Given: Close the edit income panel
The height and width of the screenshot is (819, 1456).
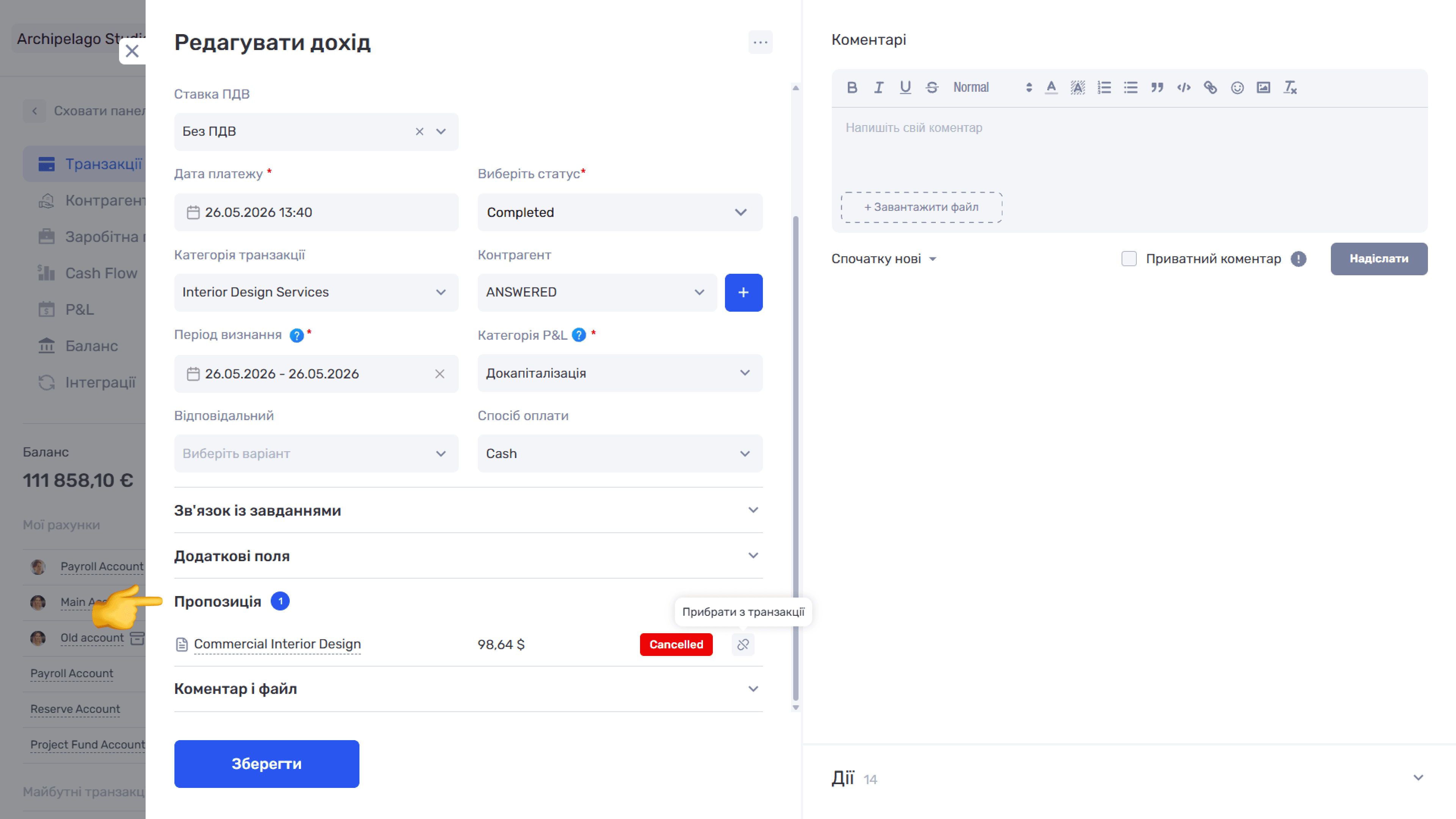Looking at the screenshot, I should pyautogui.click(x=132, y=51).
